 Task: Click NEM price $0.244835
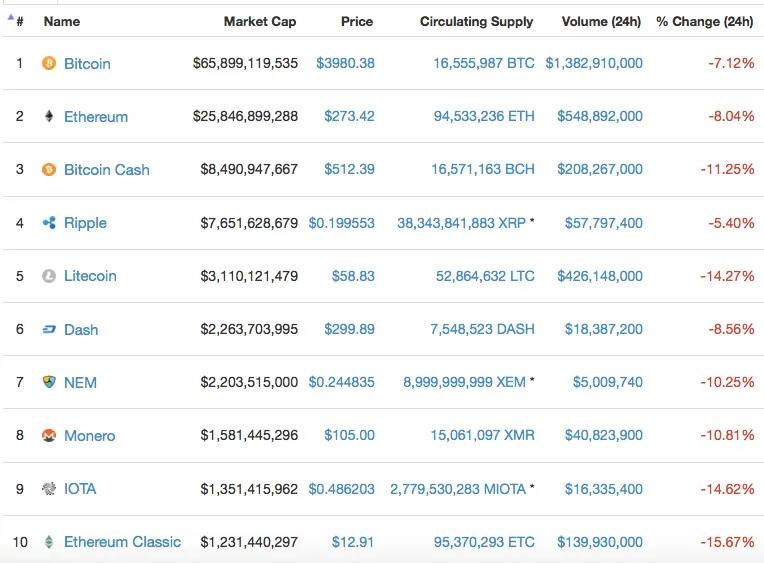click(x=342, y=382)
